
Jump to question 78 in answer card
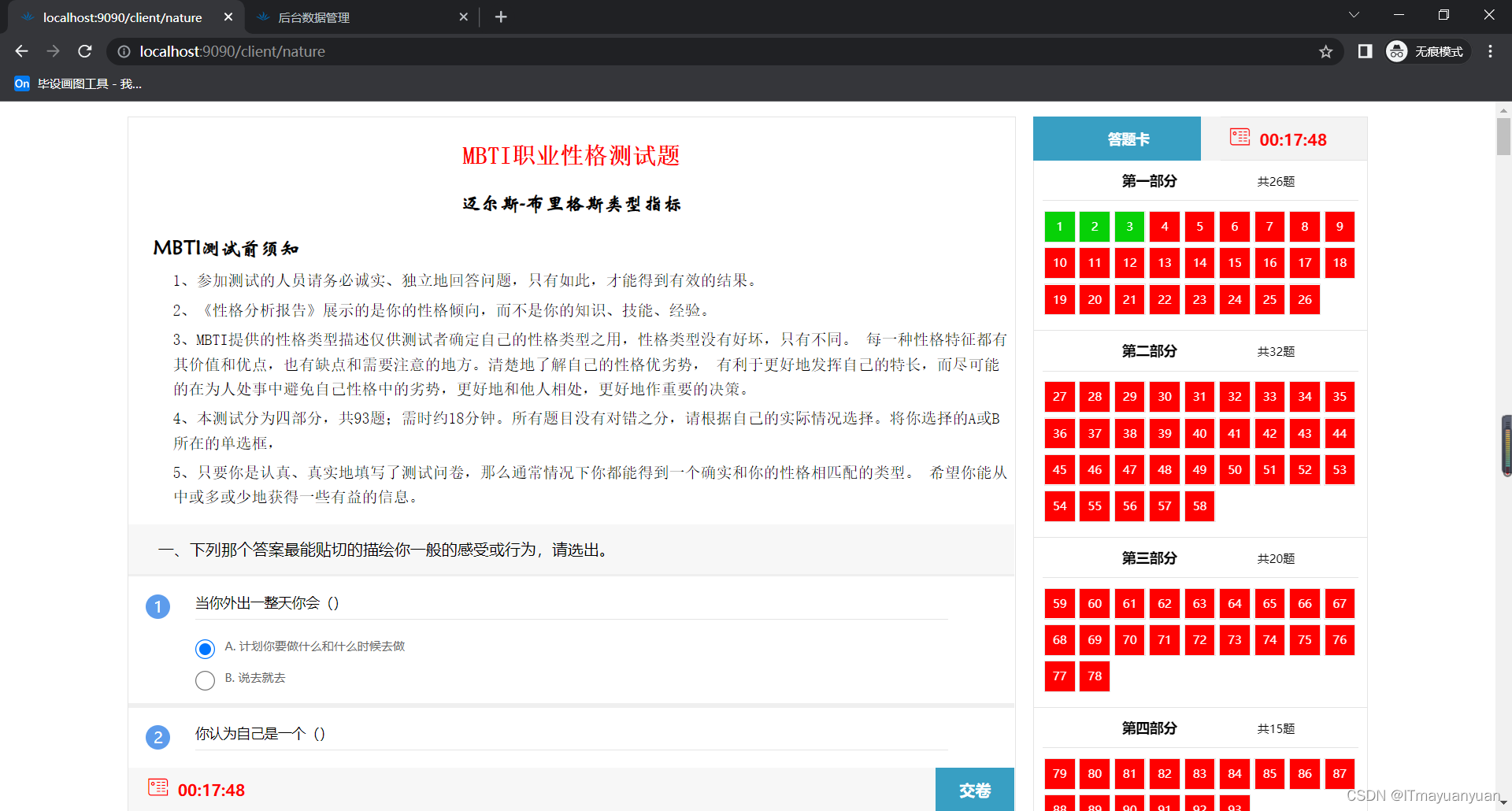[1095, 676]
